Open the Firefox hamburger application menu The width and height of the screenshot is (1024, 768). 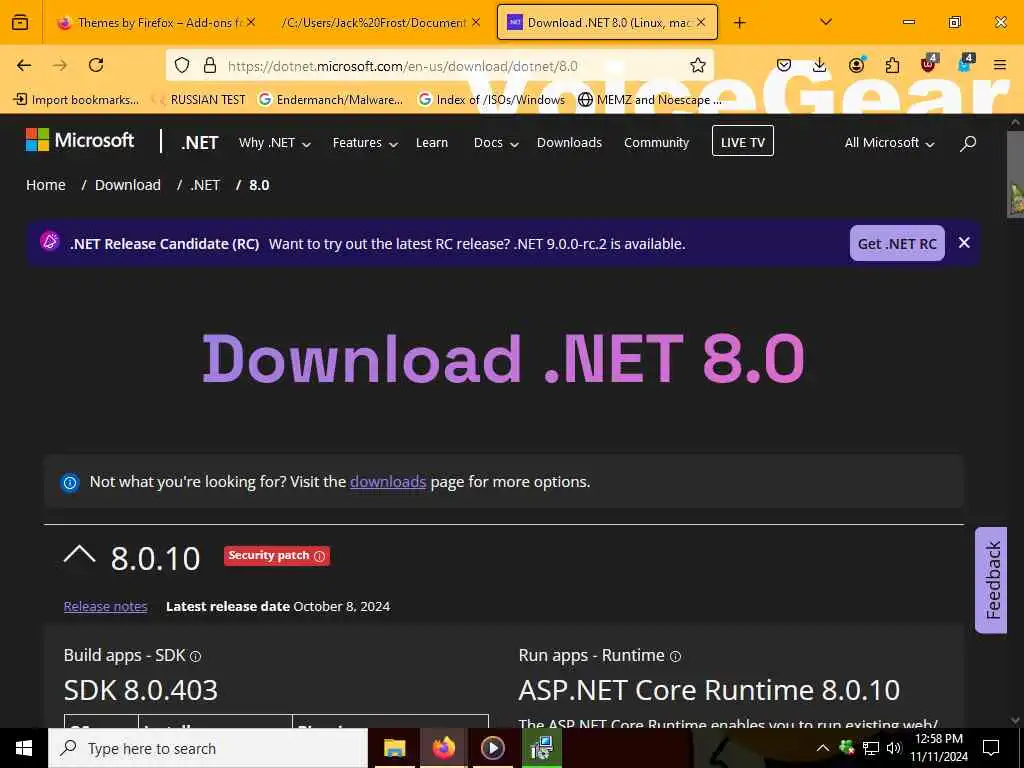coord(1000,65)
